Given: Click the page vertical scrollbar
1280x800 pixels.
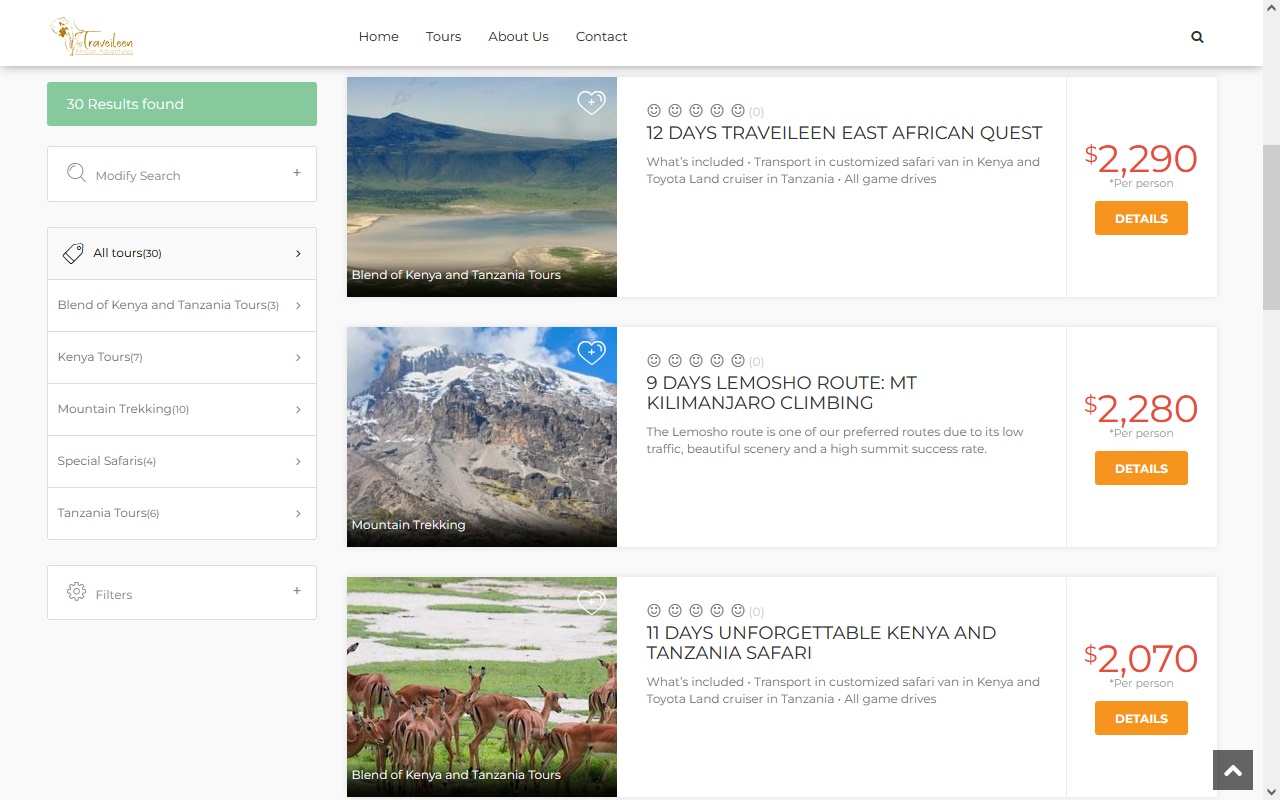Looking at the screenshot, I should point(1271,228).
